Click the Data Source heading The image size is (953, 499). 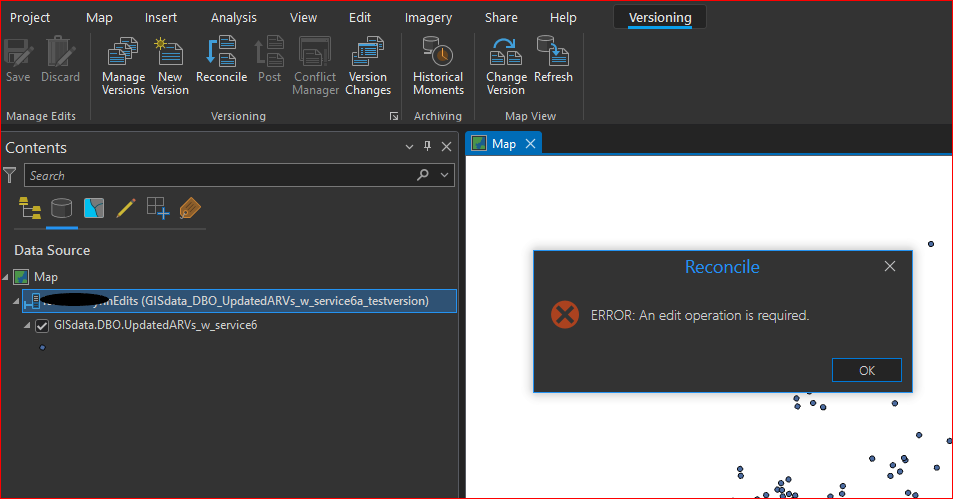pos(52,250)
